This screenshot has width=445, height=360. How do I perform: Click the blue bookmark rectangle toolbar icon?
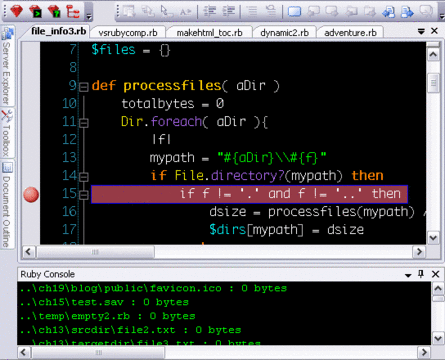294,11
